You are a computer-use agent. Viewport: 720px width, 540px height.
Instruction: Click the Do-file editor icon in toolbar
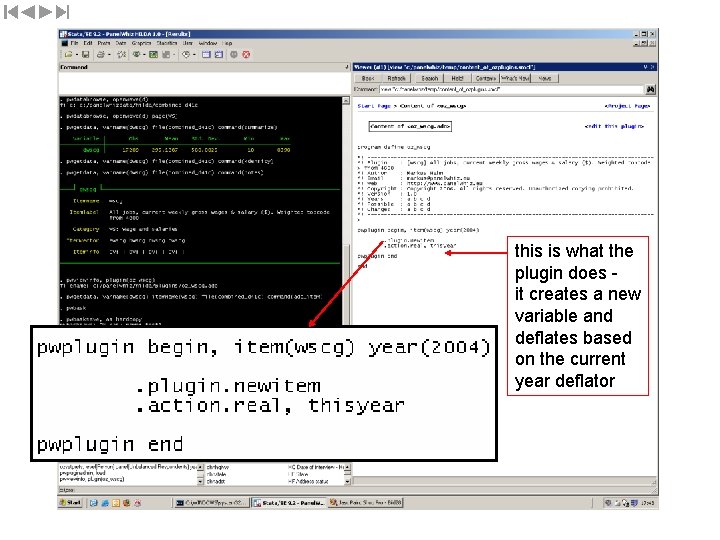166,55
